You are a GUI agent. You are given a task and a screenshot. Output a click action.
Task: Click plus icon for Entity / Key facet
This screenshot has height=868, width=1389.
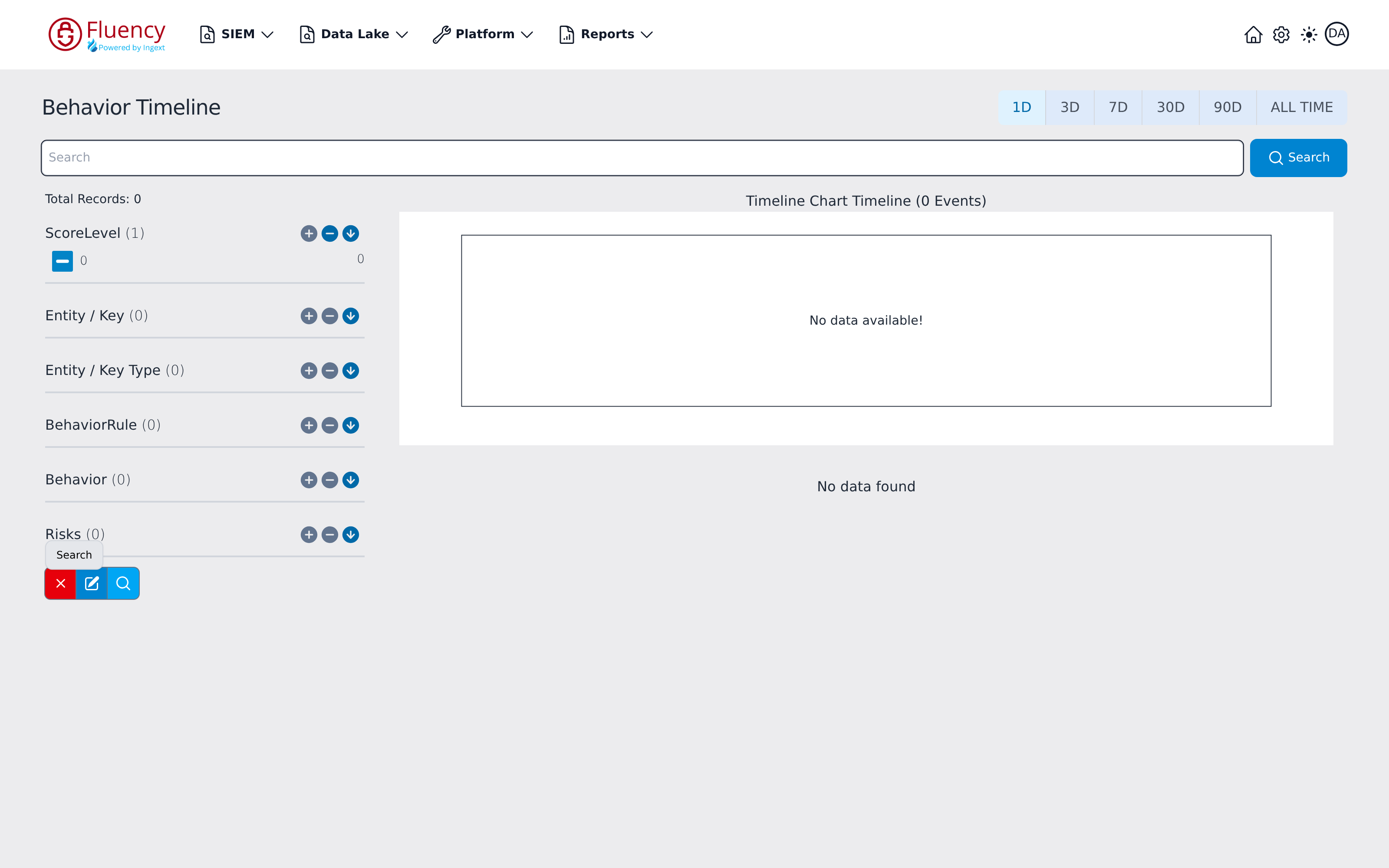click(x=309, y=316)
